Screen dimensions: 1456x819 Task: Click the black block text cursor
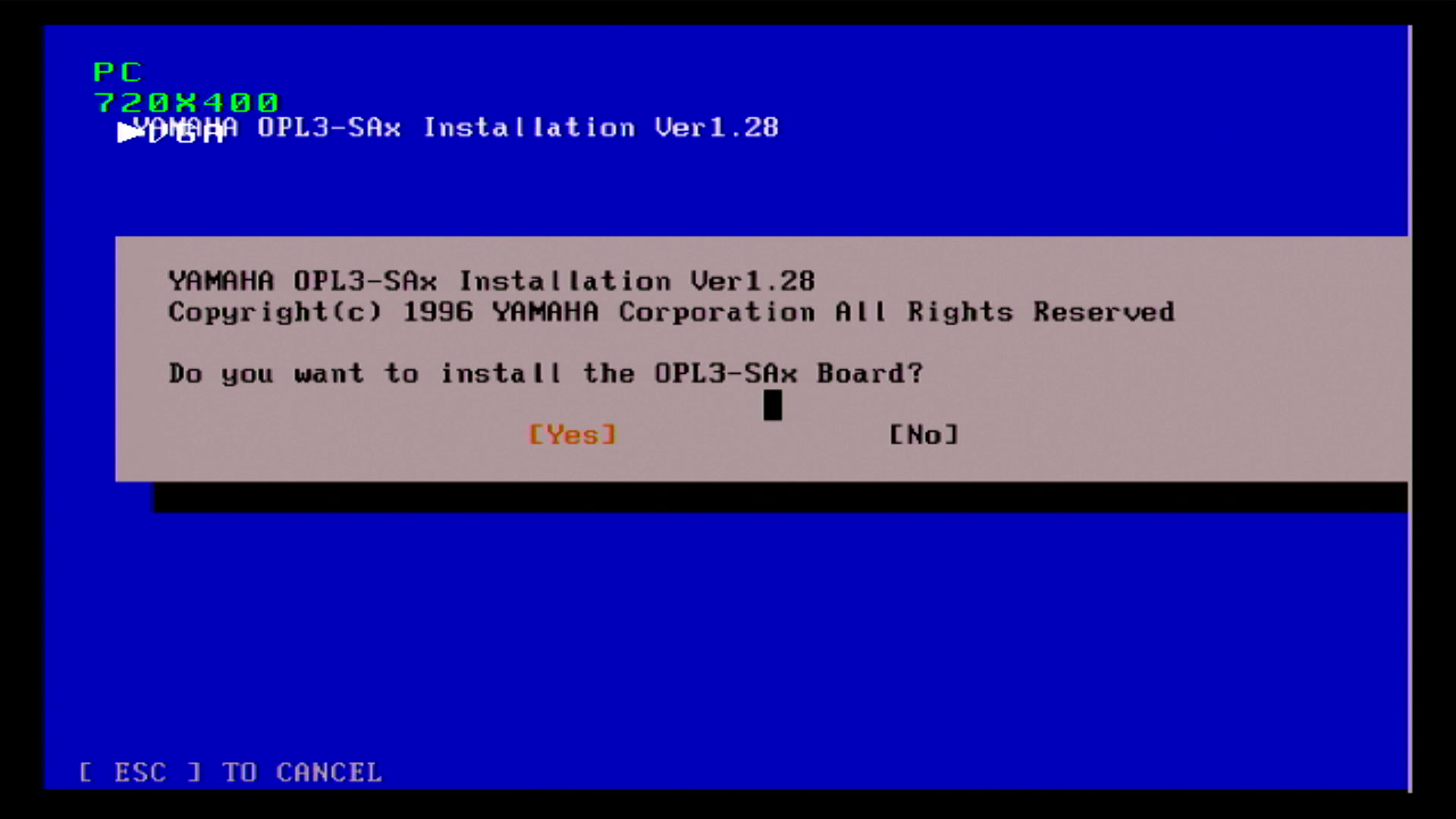pos(773,405)
